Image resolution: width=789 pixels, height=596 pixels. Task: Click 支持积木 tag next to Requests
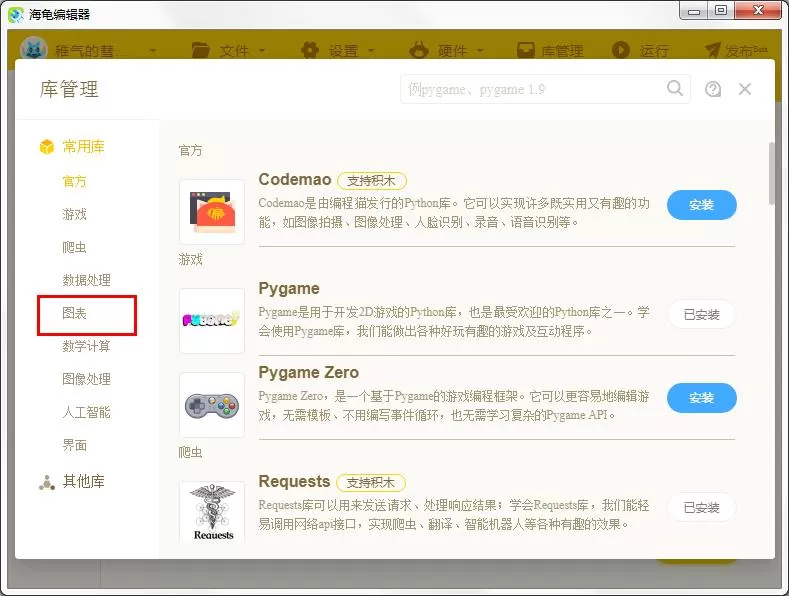[x=371, y=482]
